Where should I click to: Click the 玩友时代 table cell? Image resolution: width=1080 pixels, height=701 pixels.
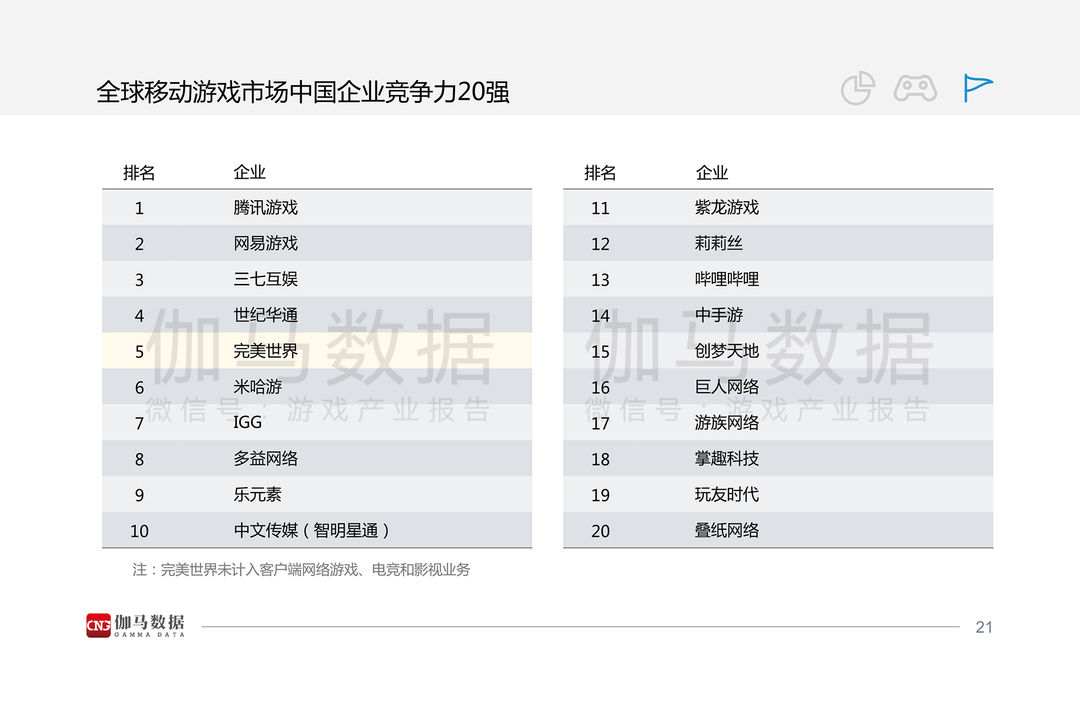click(x=727, y=494)
